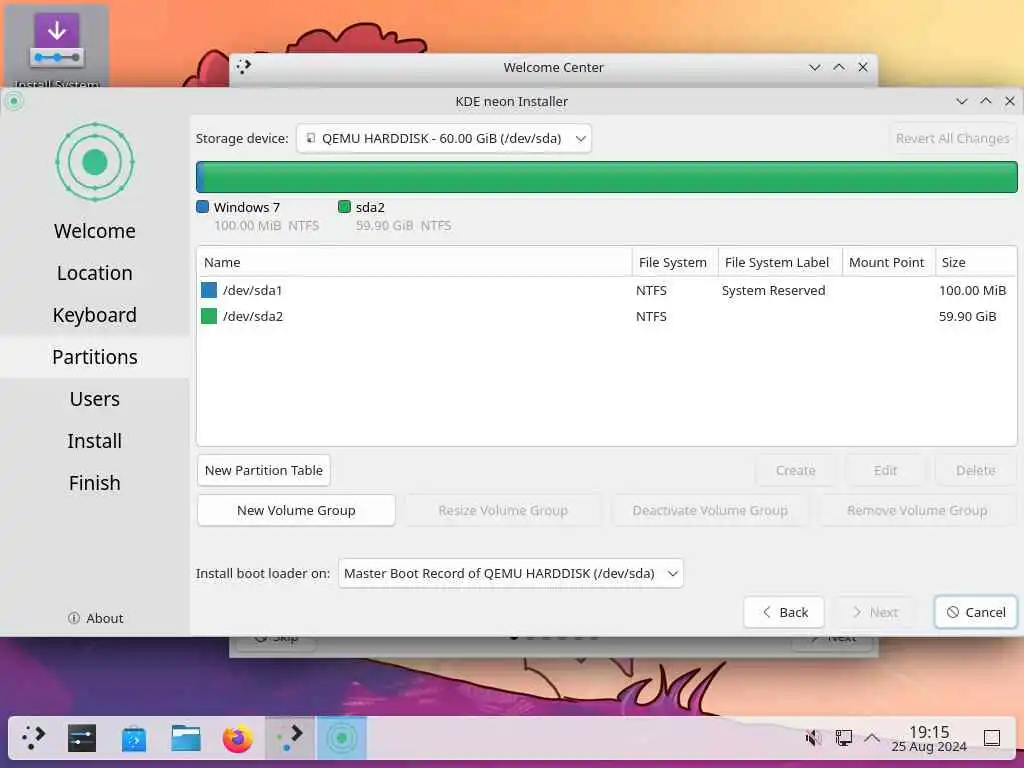Go to the Location step in sidebar

pyautogui.click(x=95, y=273)
